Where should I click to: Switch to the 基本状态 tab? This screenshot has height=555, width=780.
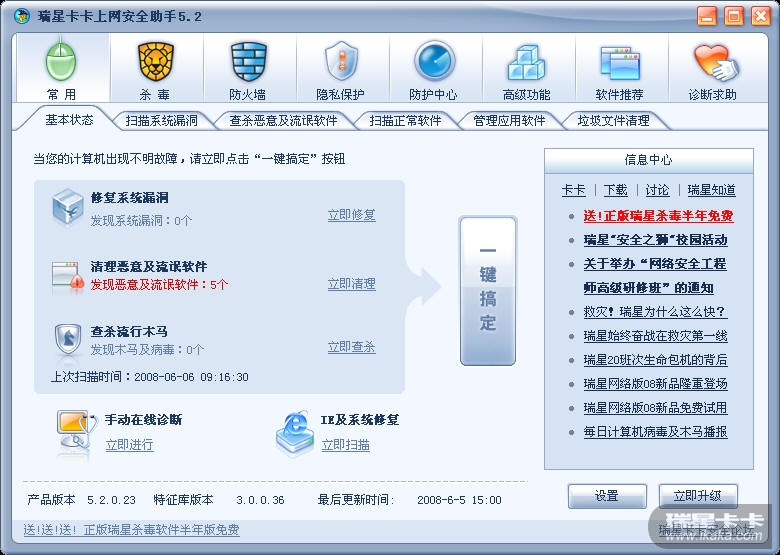pyautogui.click(x=69, y=120)
